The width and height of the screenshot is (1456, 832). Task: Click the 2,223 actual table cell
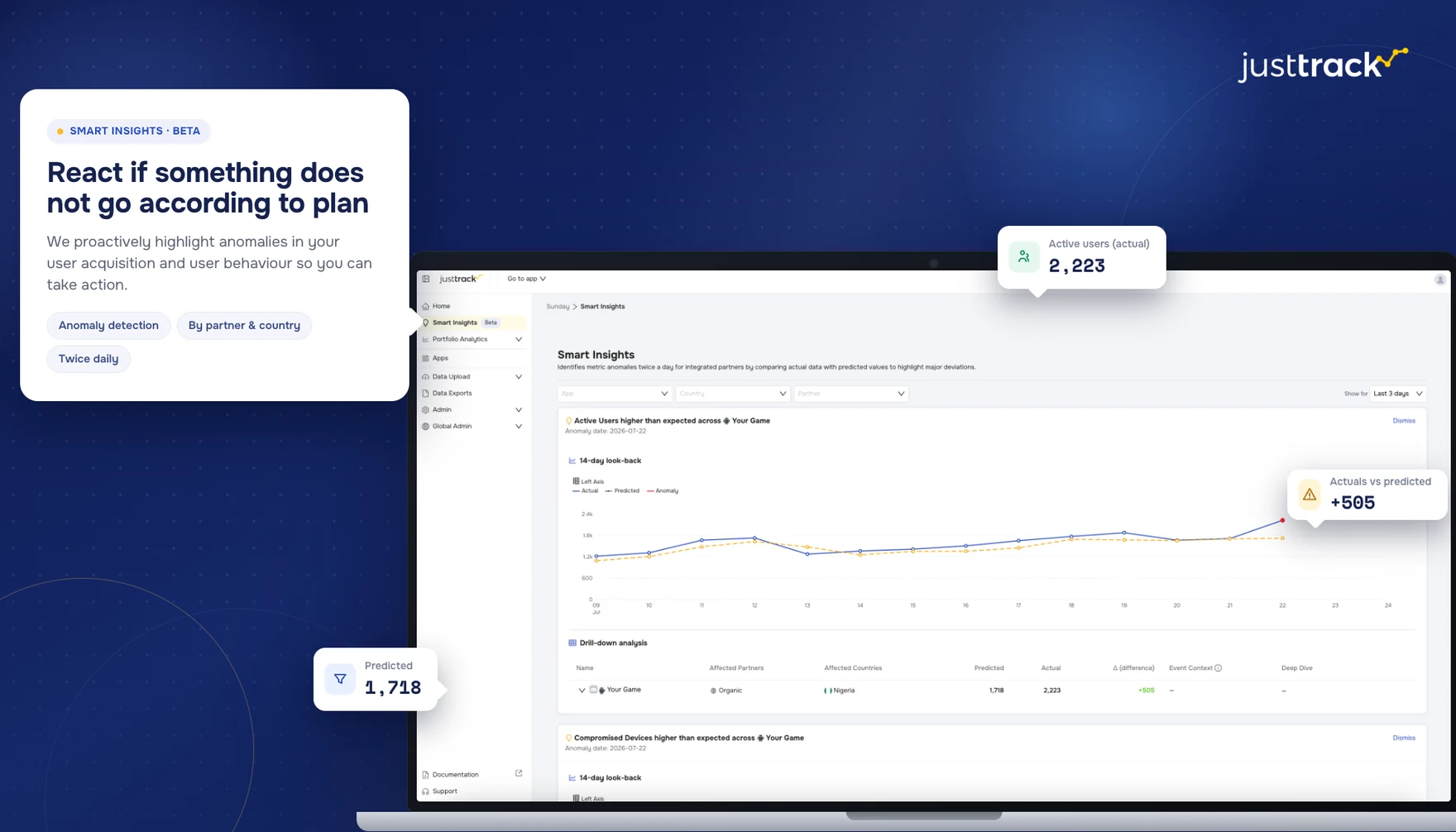(1051, 690)
